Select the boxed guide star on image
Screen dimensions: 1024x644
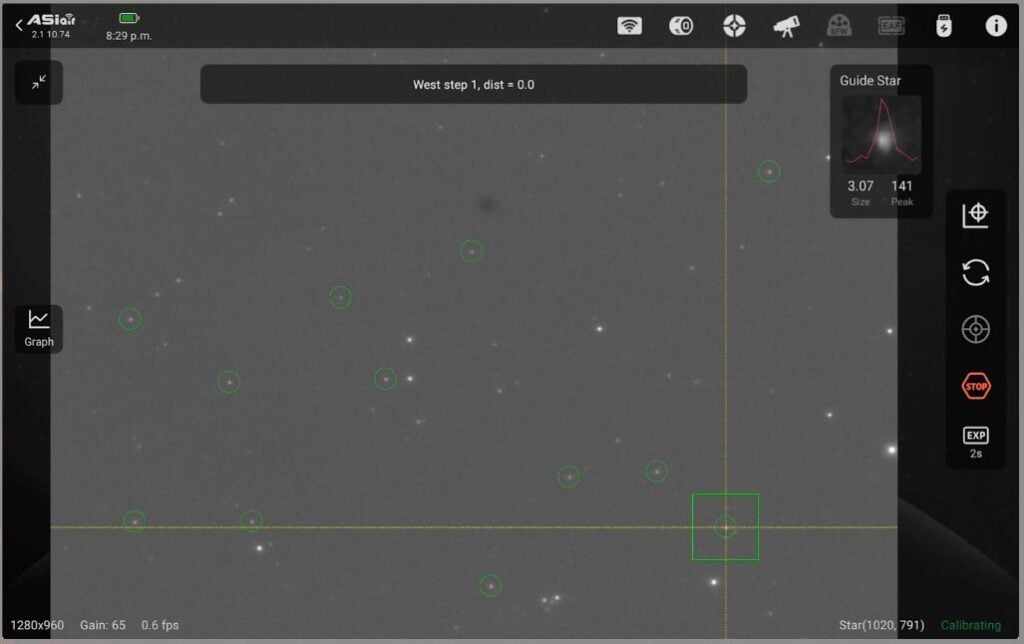click(x=724, y=526)
